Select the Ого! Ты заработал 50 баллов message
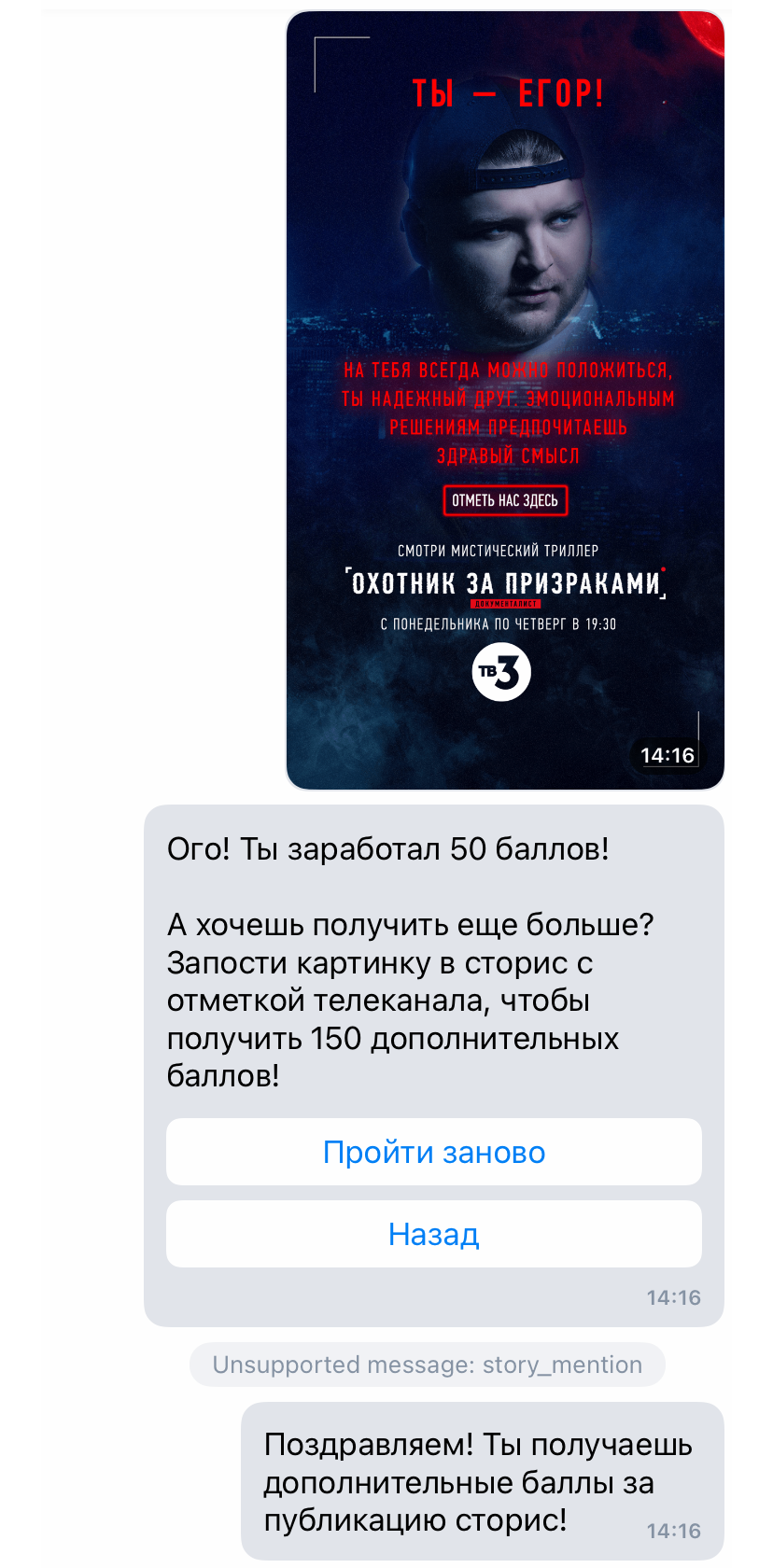Viewport: 773px width, 1568px height. click(x=387, y=848)
